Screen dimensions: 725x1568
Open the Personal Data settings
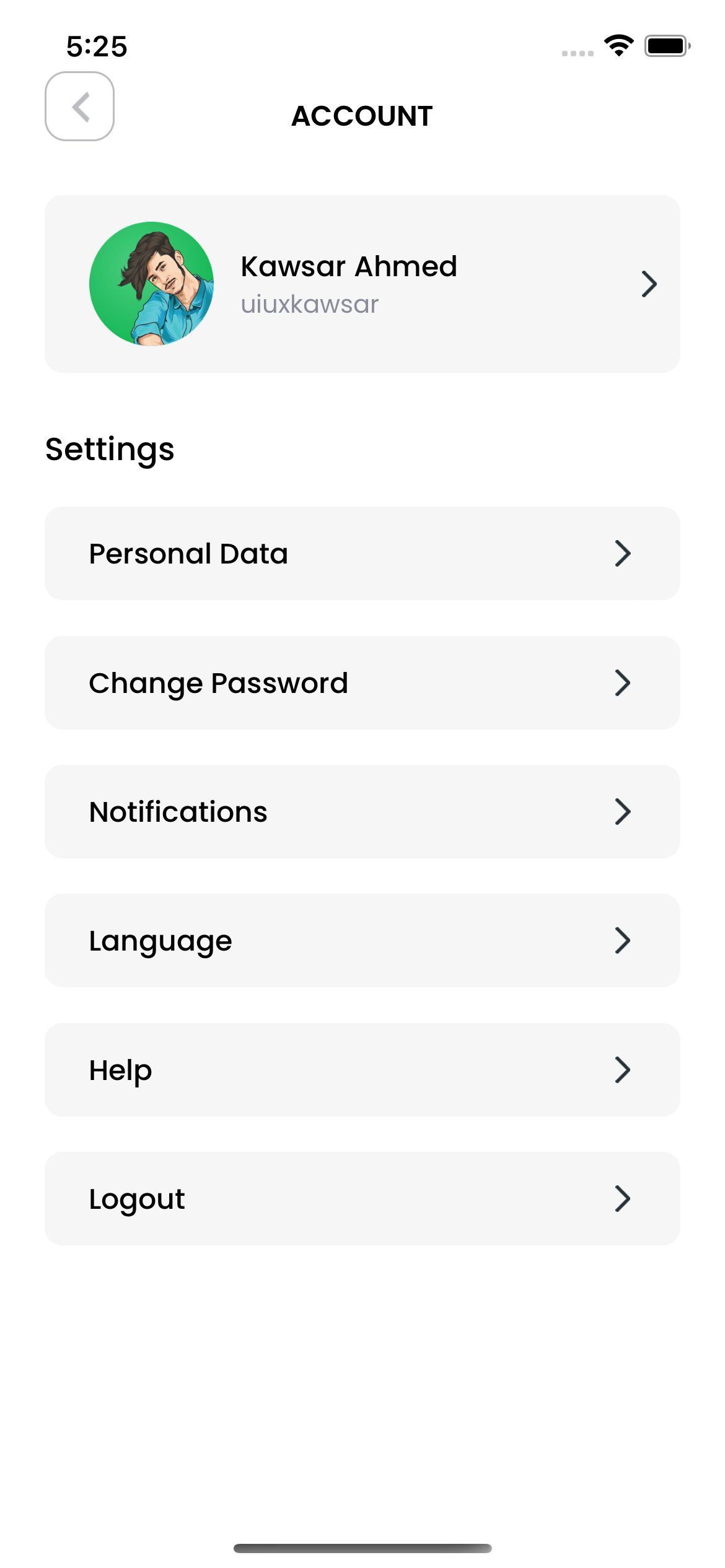click(188, 554)
